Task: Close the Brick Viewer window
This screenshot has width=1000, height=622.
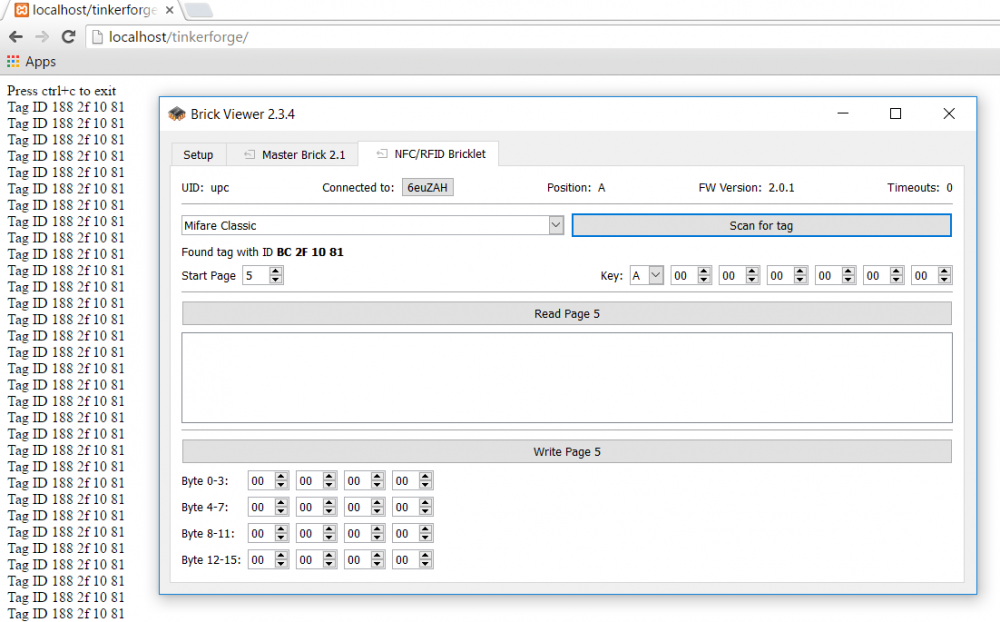Action: point(949,114)
